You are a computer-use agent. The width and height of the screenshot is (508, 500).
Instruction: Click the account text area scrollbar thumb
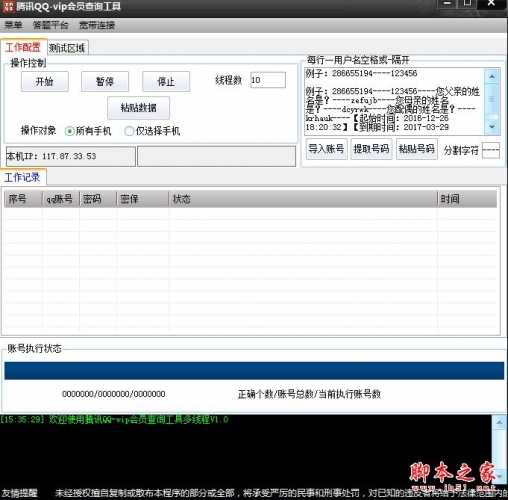click(x=492, y=99)
